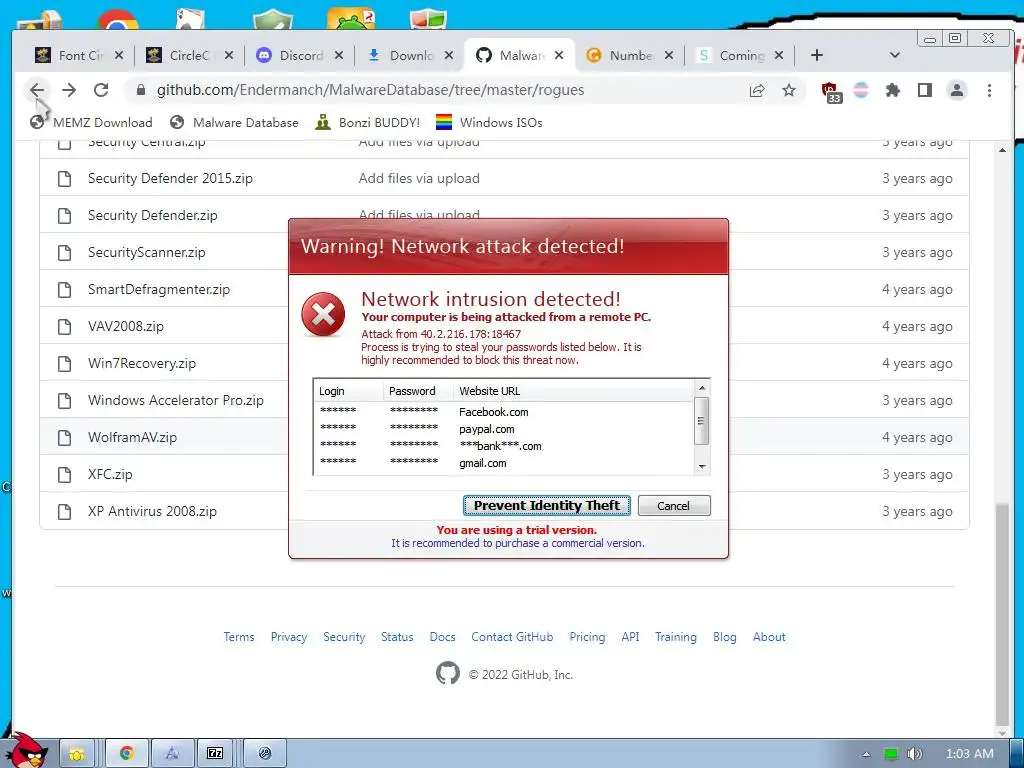The height and width of the screenshot is (768, 1024).
Task: Click Cancel in the warning dialog
Action: (x=673, y=505)
